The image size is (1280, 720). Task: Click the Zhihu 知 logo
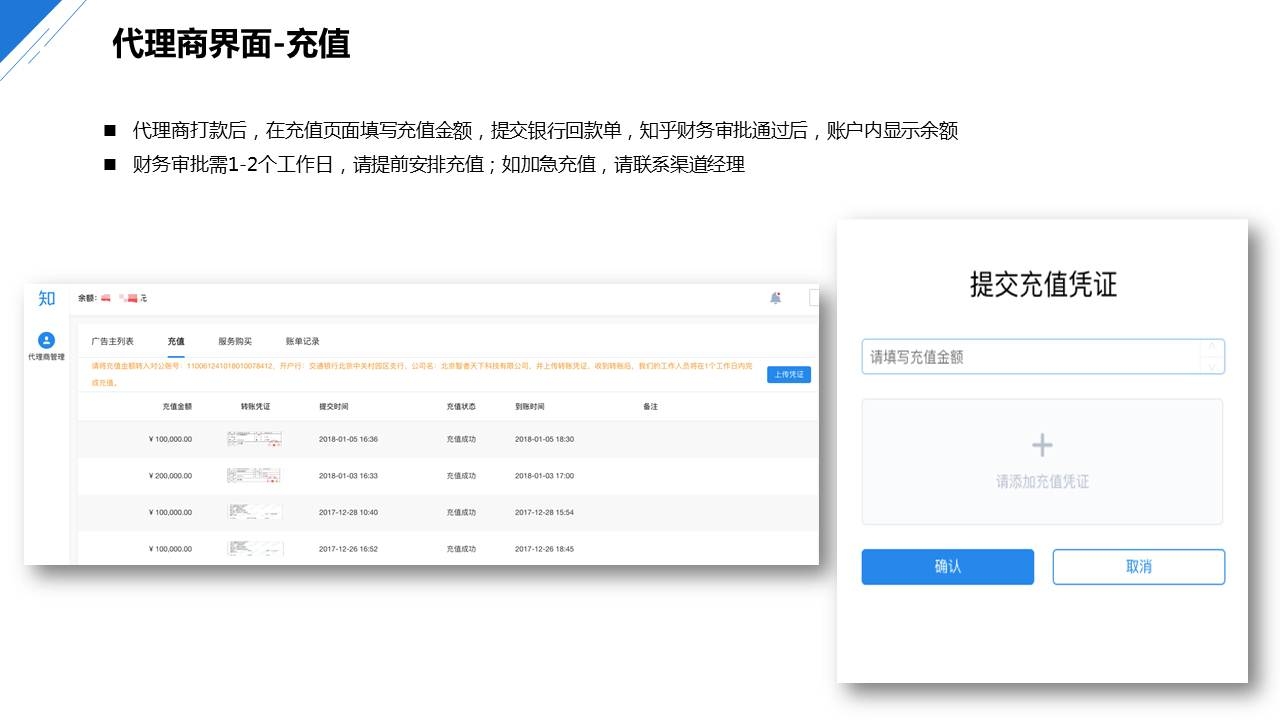click(47, 298)
